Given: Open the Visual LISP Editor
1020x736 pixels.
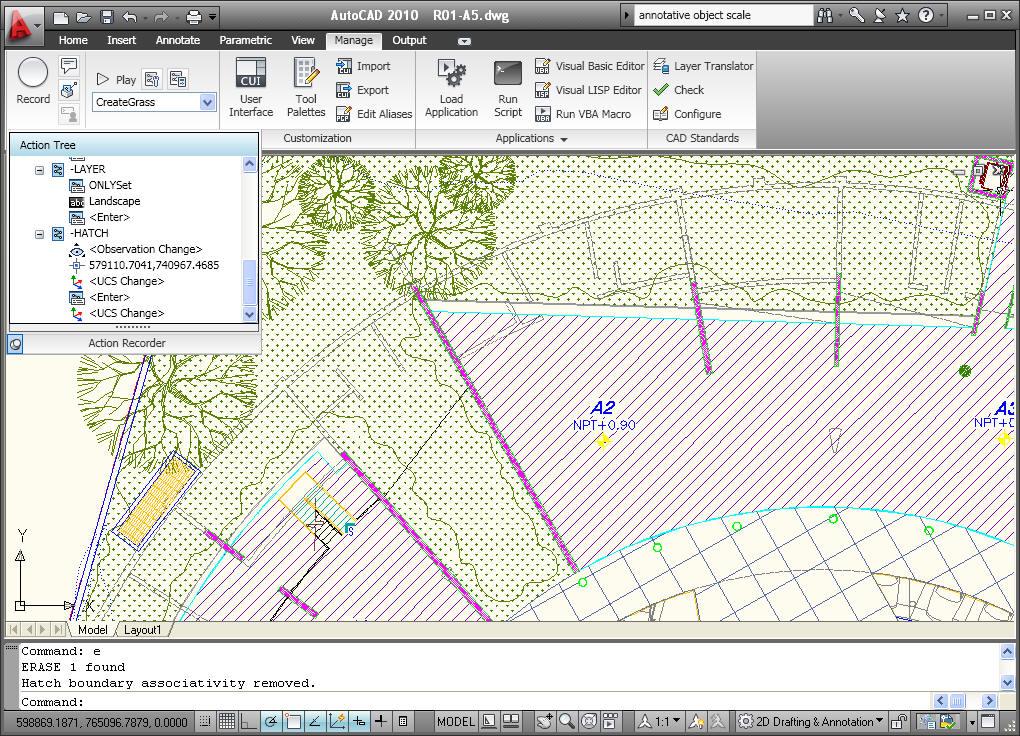Looking at the screenshot, I should [x=588, y=90].
